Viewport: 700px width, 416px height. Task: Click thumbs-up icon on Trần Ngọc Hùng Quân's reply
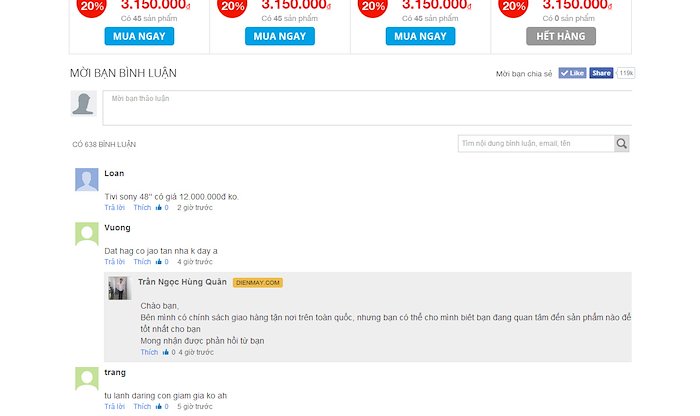166,352
